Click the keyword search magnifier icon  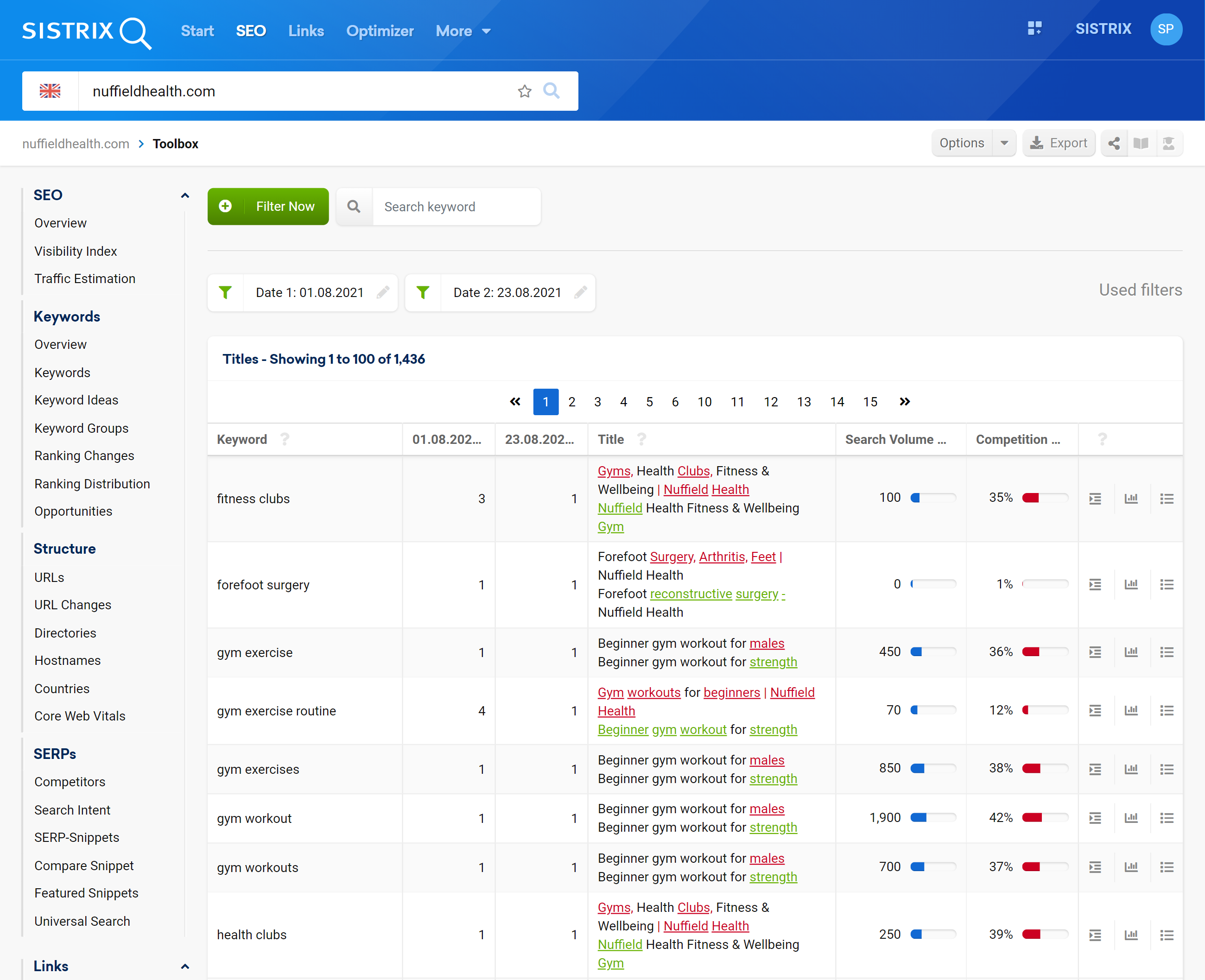click(x=354, y=207)
